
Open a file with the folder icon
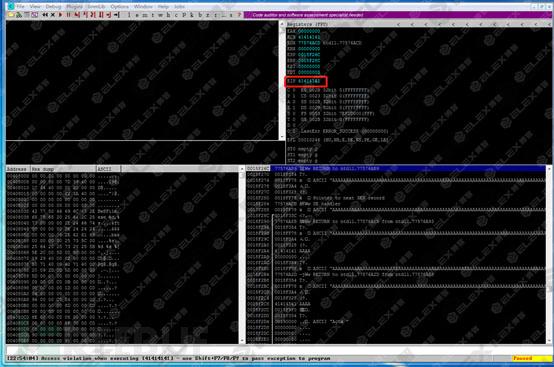point(11,15)
